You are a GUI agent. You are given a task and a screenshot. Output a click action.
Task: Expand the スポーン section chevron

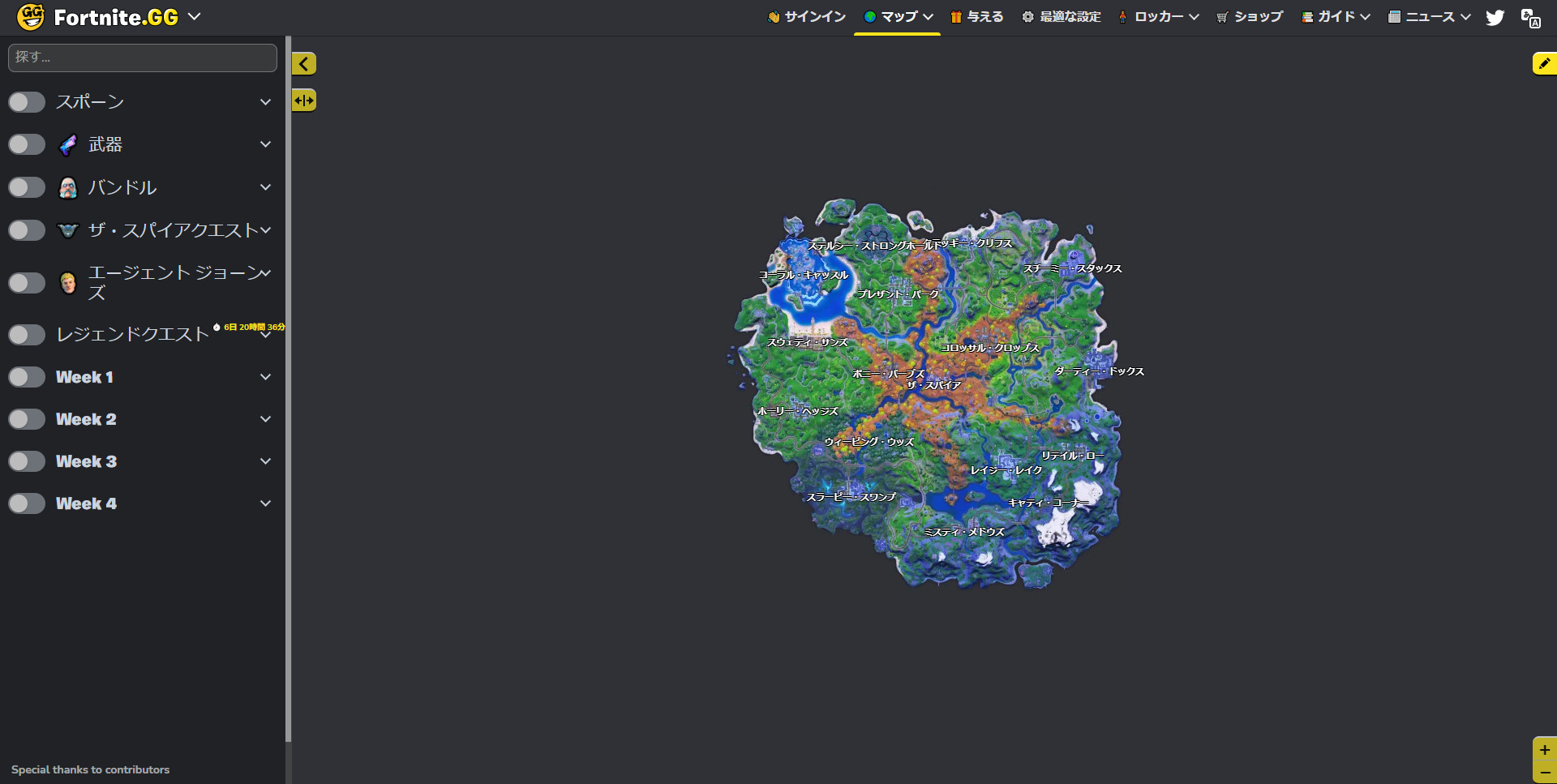click(265, 102)
